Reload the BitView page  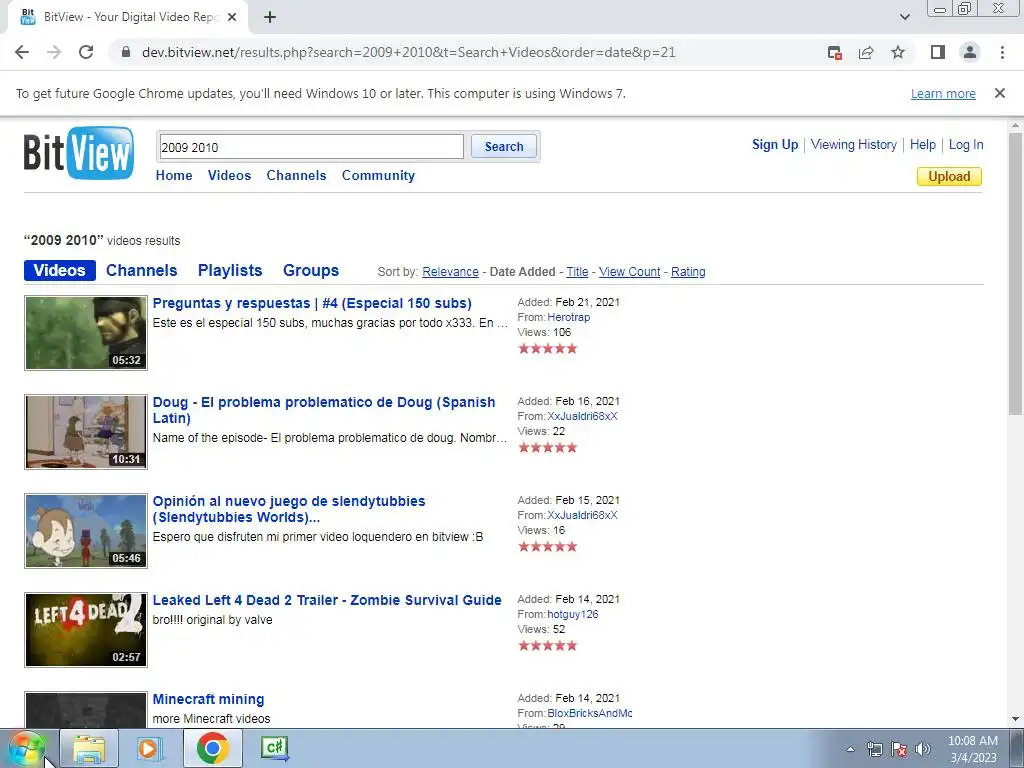tap(86, 52)
